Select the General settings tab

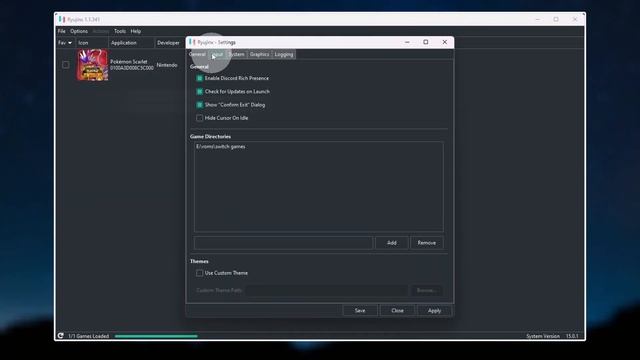(198, 54)
